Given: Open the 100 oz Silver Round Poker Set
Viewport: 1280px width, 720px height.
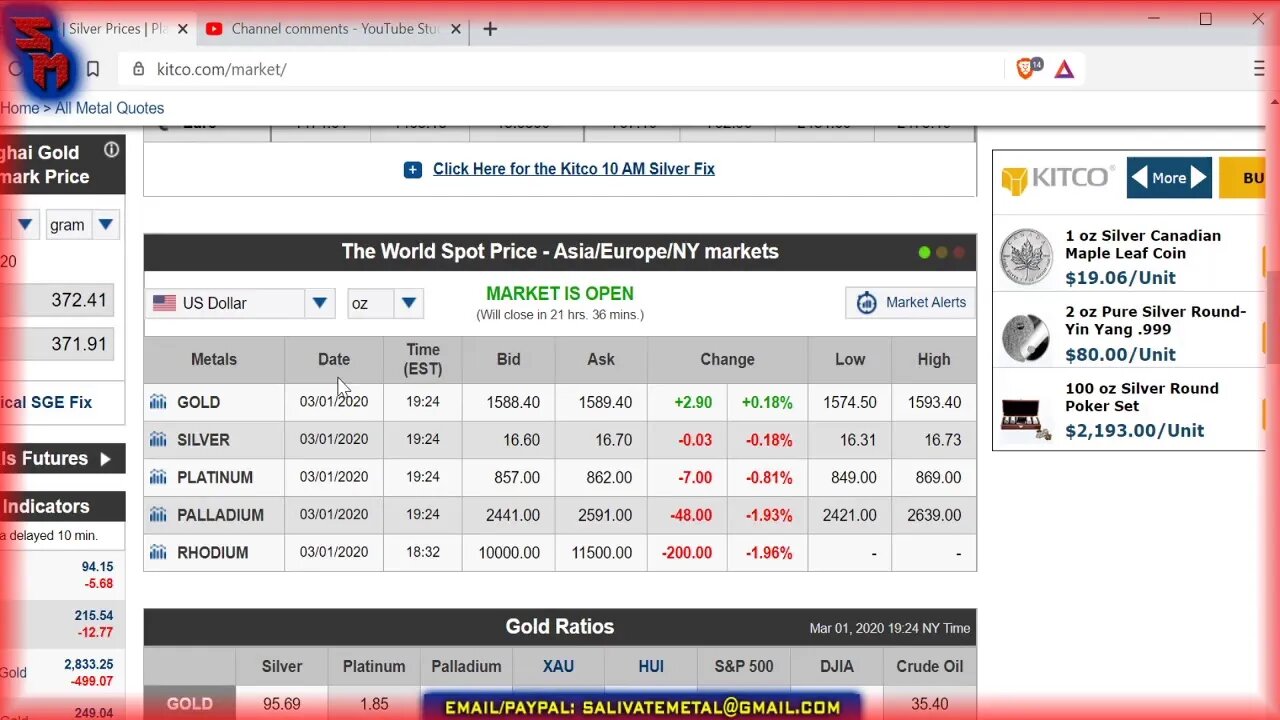Looking at the screenshot, I should point(1142,397).
